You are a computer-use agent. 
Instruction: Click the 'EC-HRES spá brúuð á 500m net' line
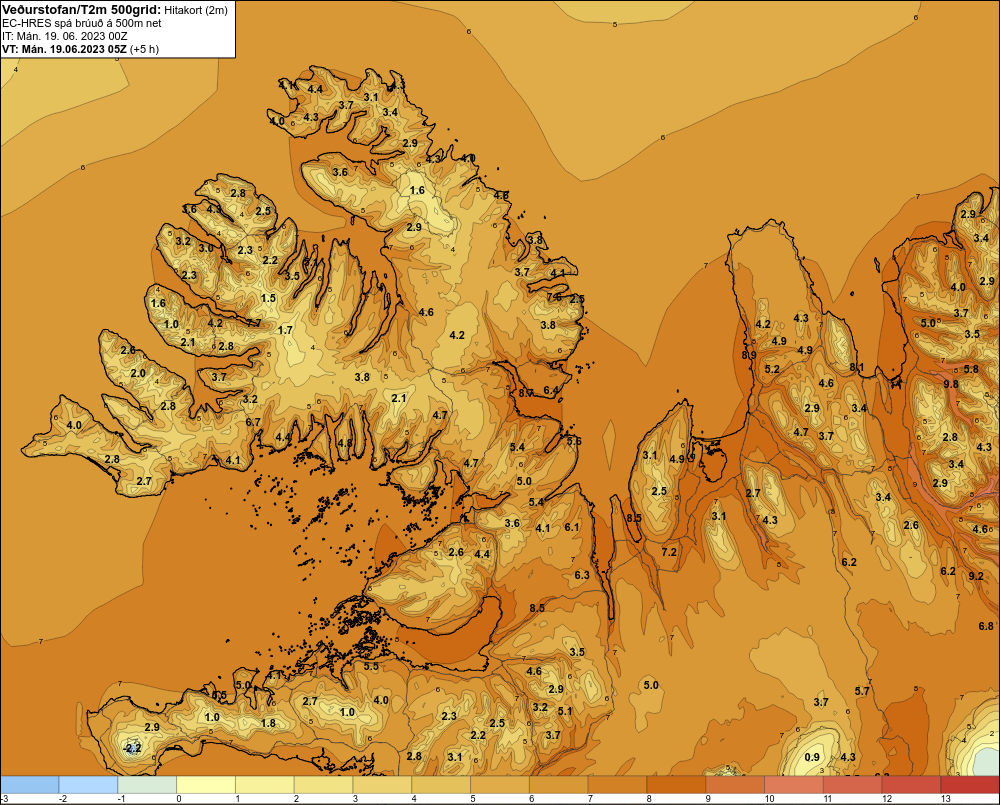82,23
